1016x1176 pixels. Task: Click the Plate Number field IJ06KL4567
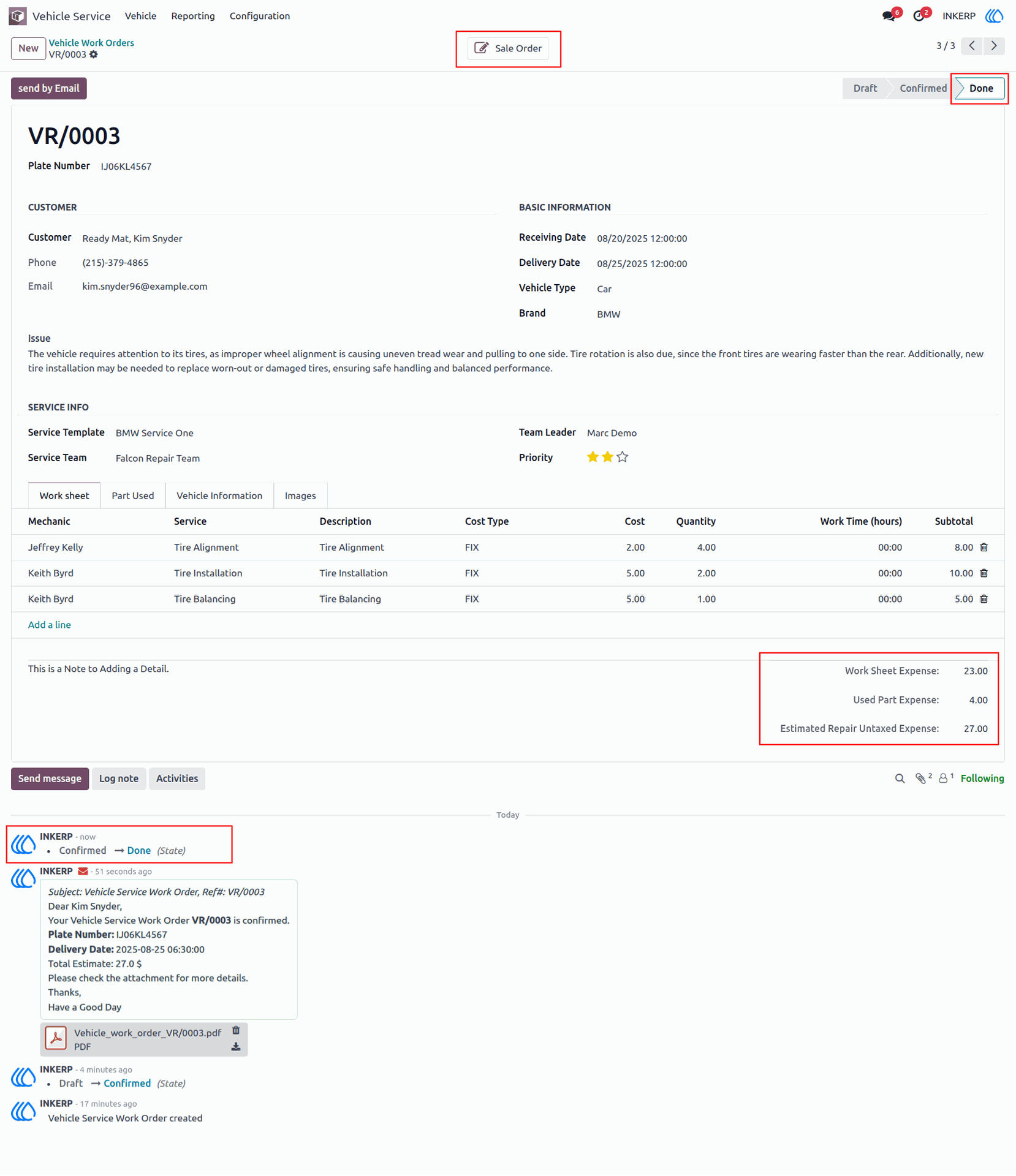click(126, 167)
